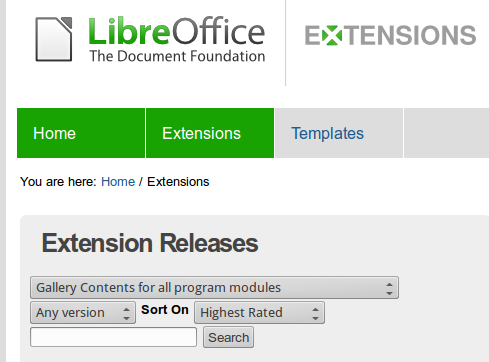Expand the Any version dropdown
This screenshot has height=362, width=489.
(x=83, y=313)
